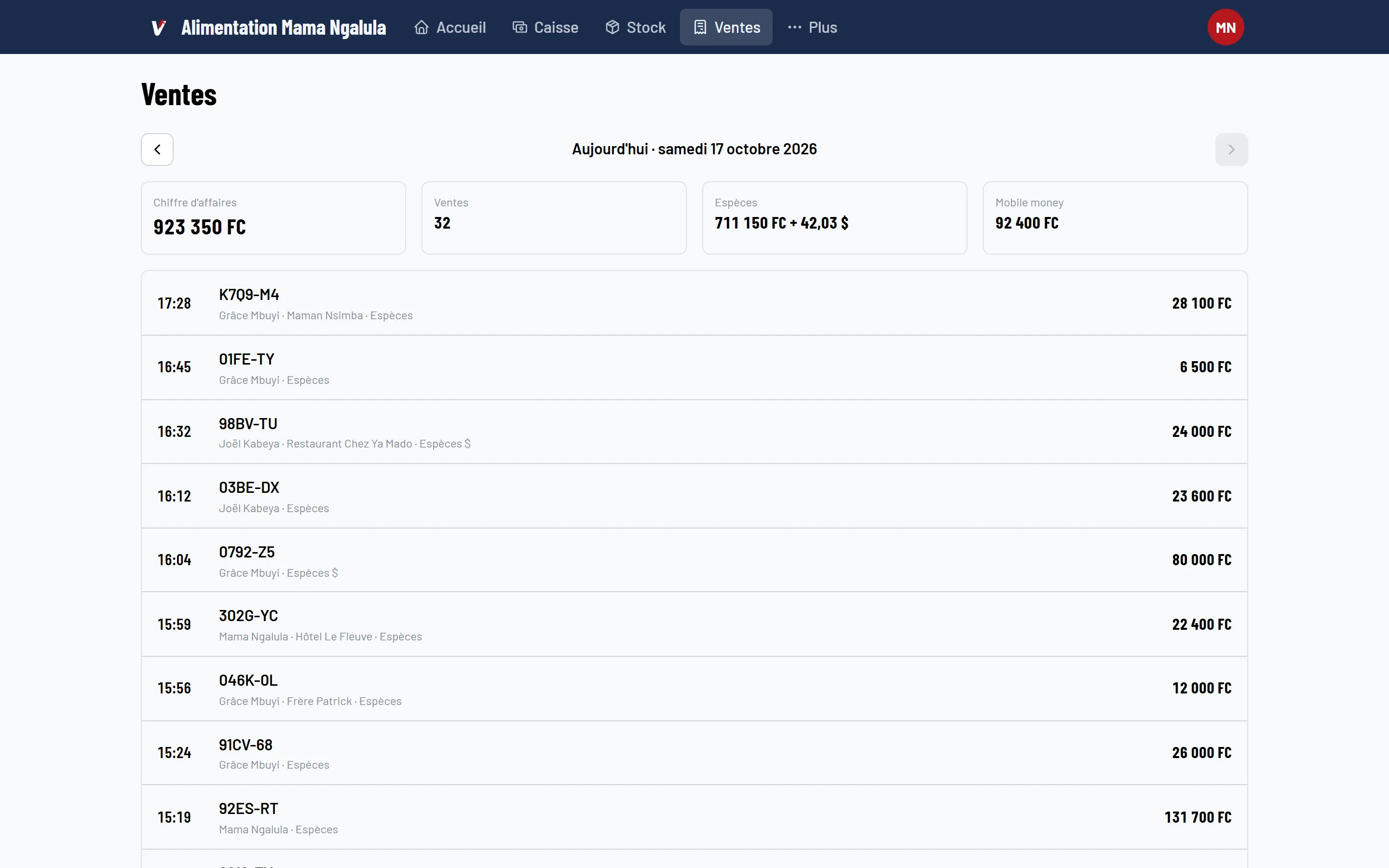Screen dimensions: 1389x868
Task: Open sale 03BE-DX
Action: tap(694, 496)
